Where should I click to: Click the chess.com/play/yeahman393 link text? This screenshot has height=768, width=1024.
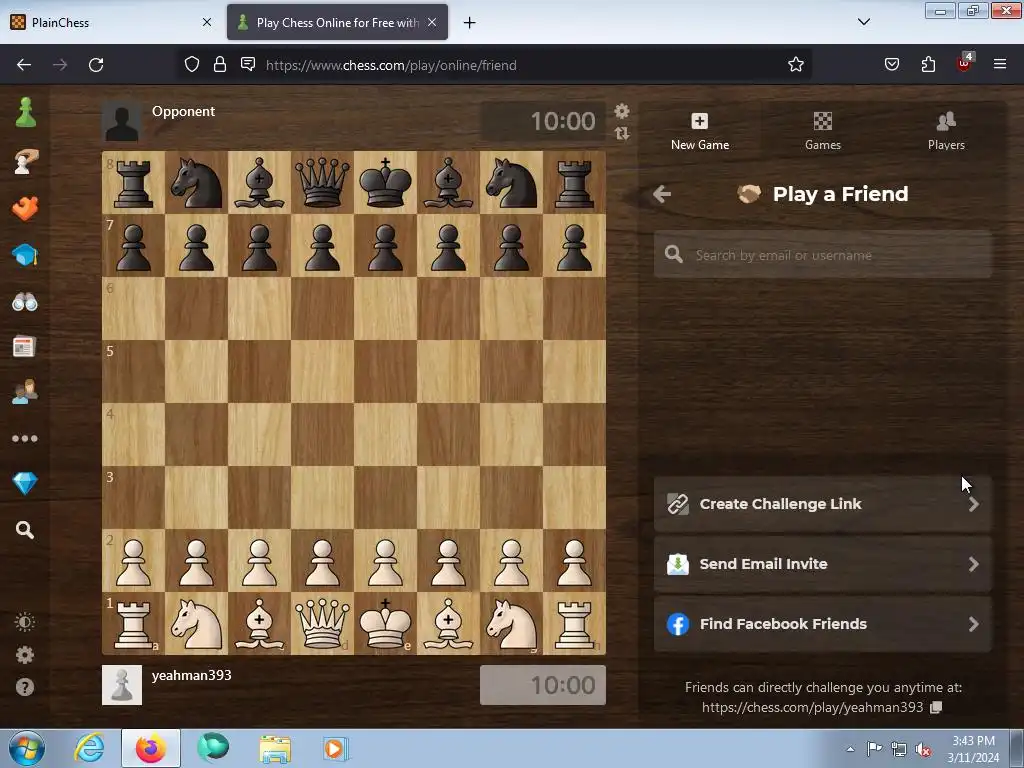coord(812,707)
